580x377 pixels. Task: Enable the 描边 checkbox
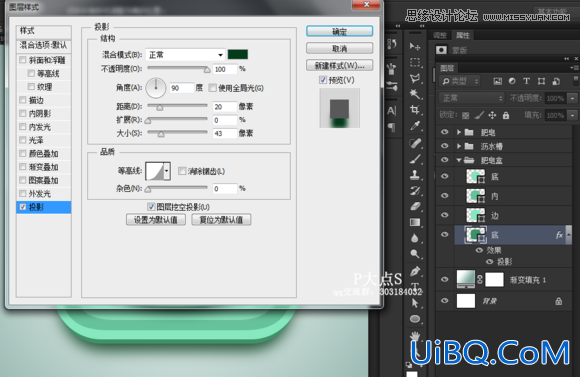click(23, 100)
